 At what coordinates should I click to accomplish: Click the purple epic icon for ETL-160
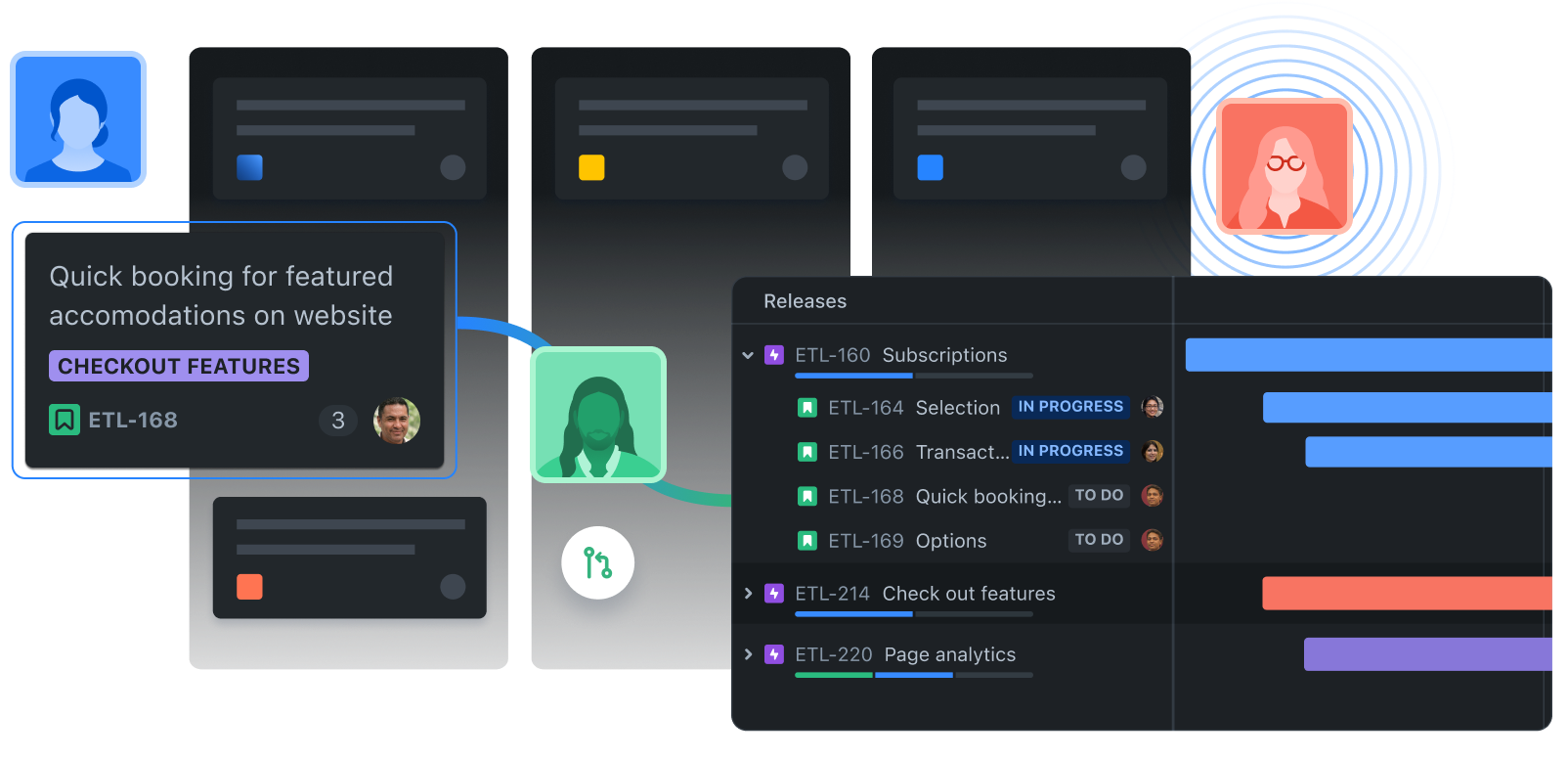(x=774, y=355)
